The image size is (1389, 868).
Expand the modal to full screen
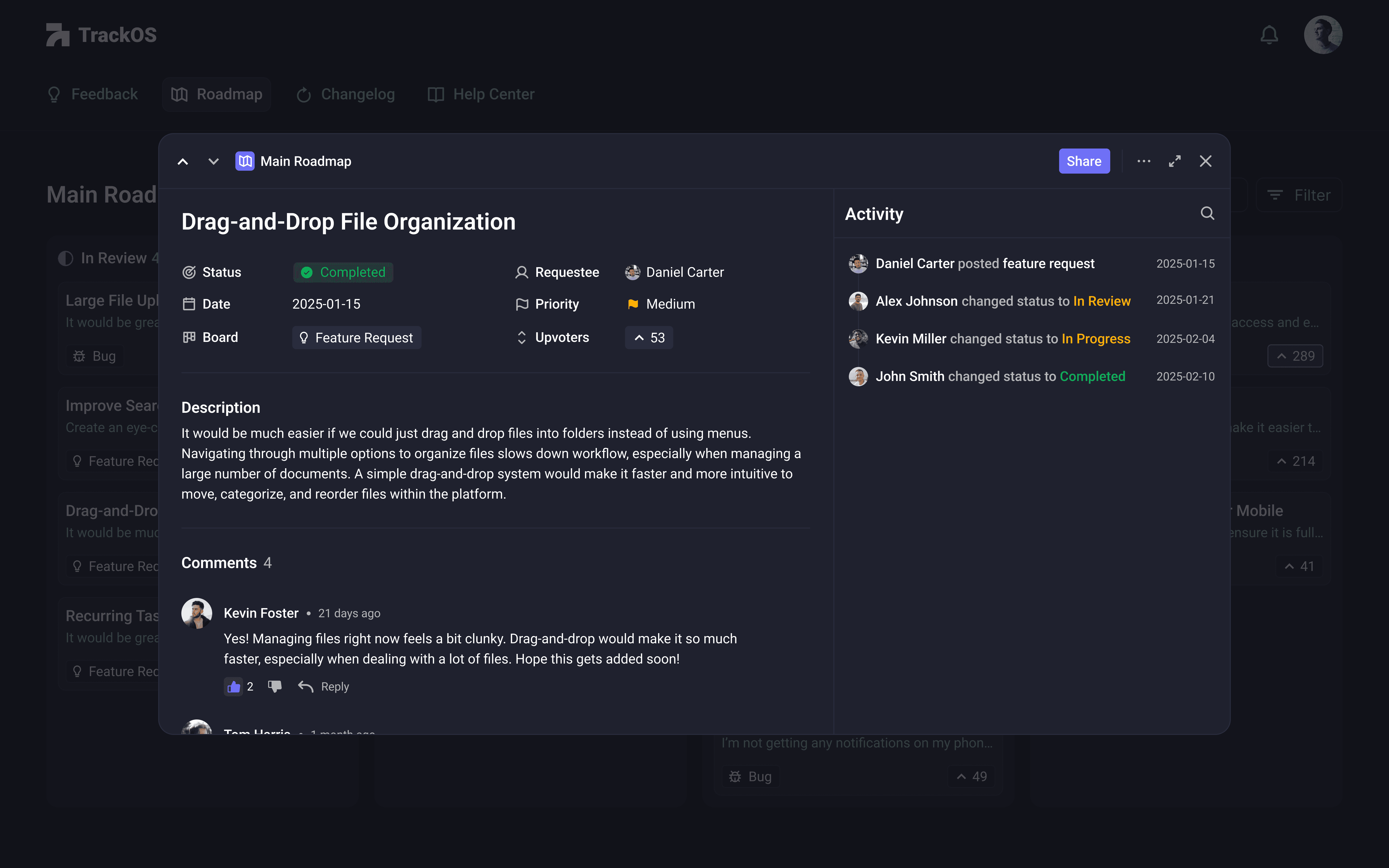[x=1175, y=161]
